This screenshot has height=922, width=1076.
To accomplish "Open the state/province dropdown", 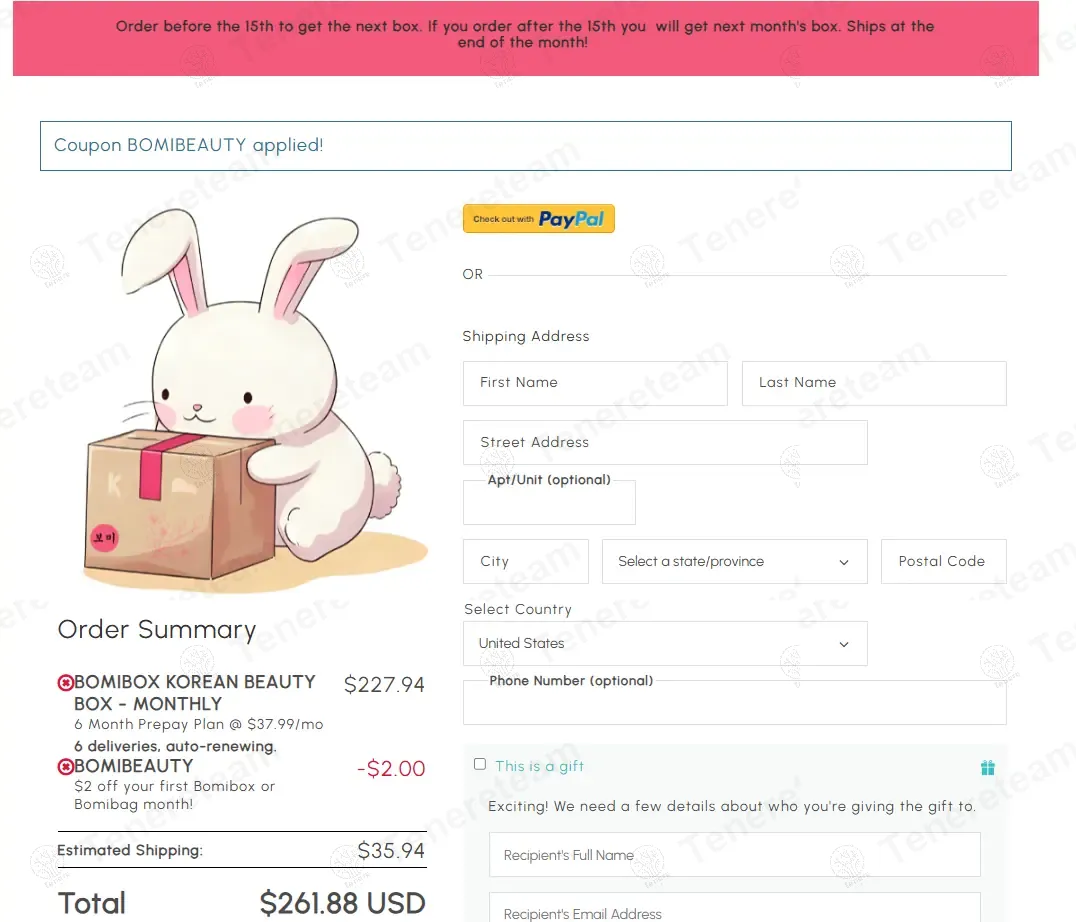I will click(x=734, y=562).
